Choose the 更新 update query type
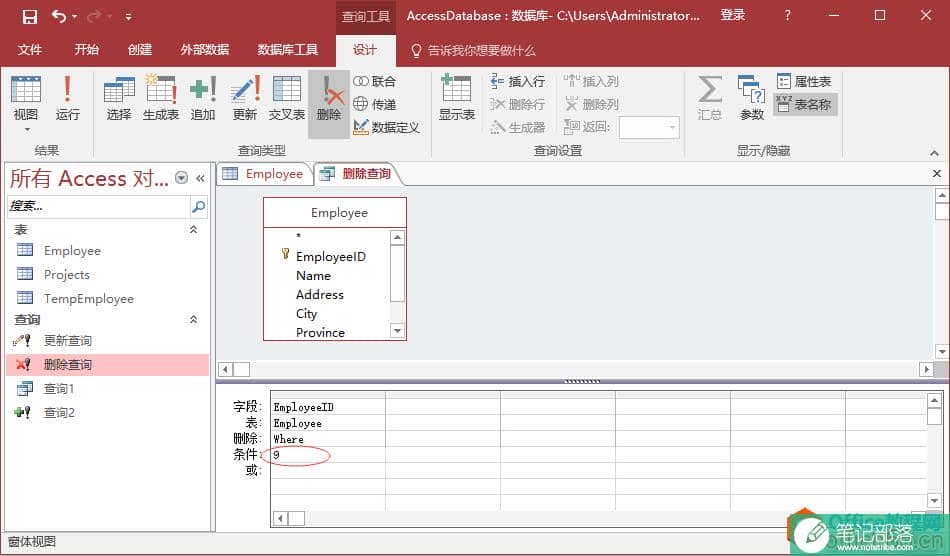This screenshot has width=950, height=556. (245, 98)
